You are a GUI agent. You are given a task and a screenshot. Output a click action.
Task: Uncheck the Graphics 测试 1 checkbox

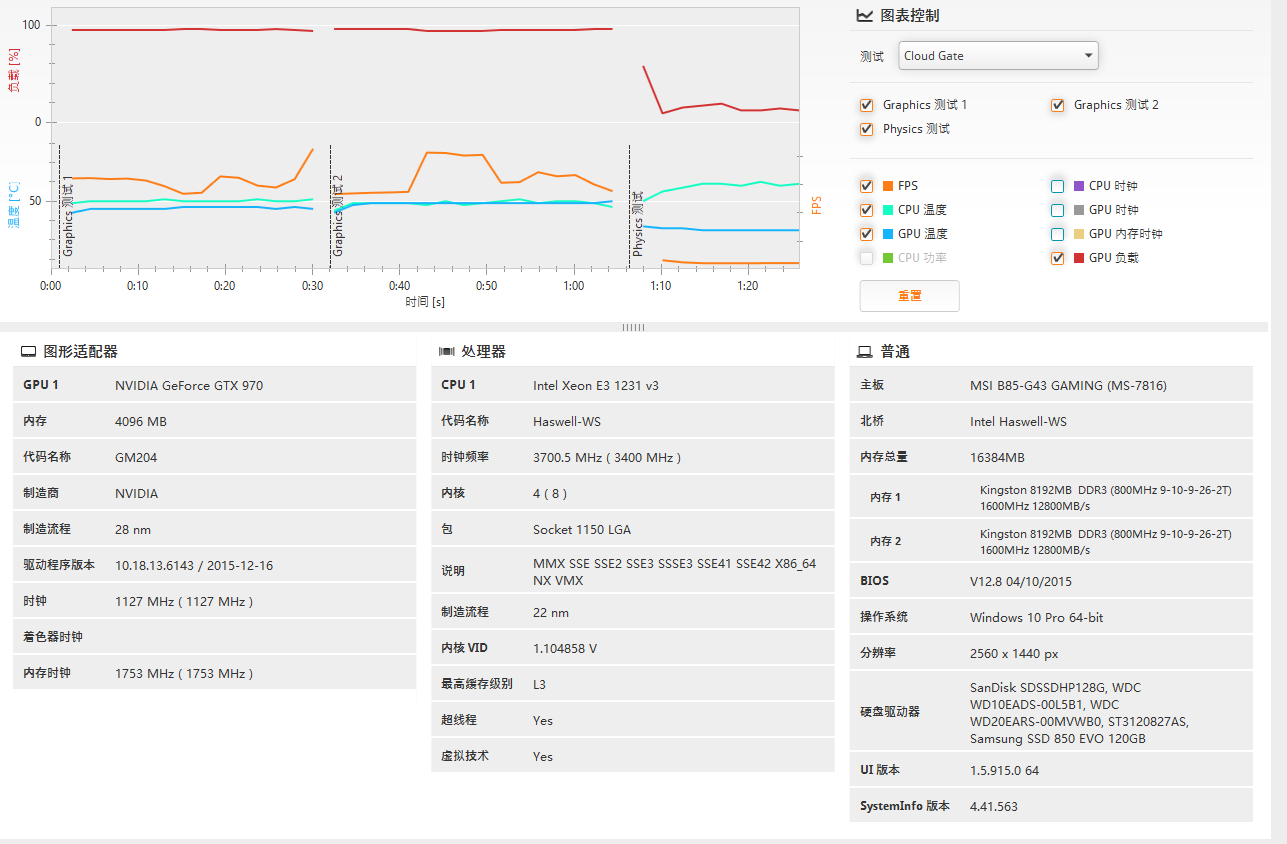[x=866, y=105]
